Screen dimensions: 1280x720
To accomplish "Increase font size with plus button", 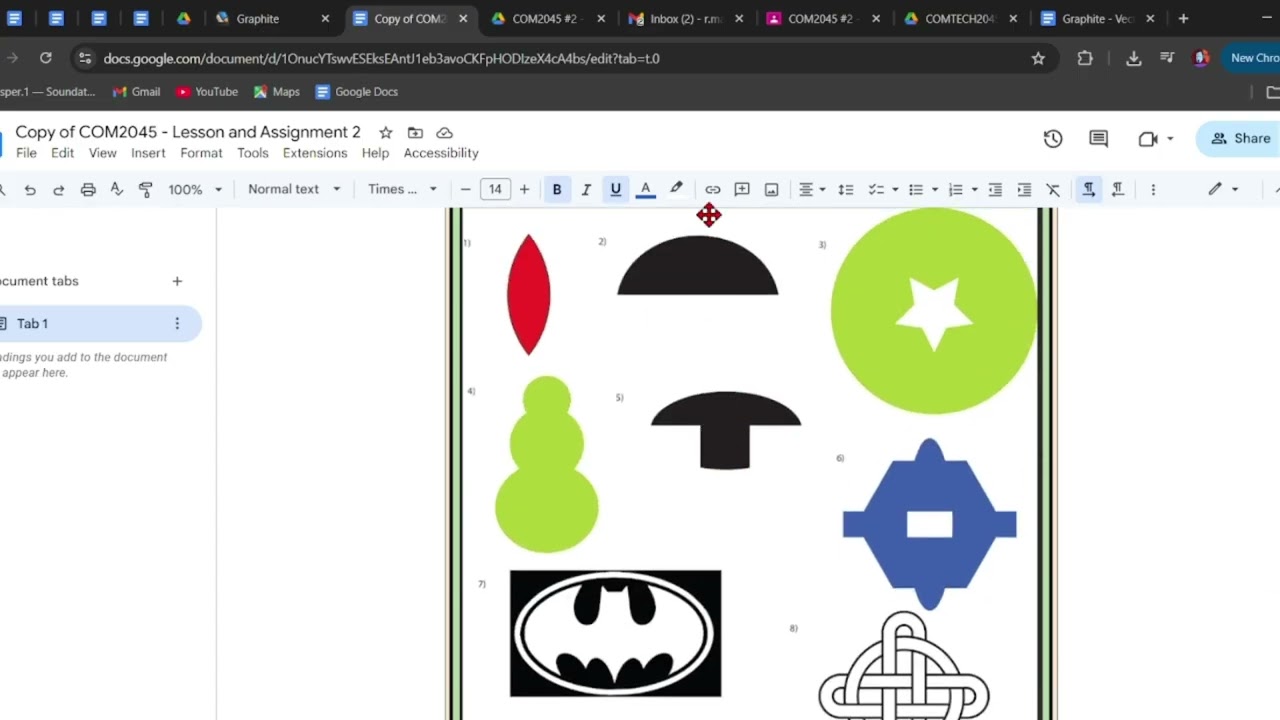I will coord(524,189).
